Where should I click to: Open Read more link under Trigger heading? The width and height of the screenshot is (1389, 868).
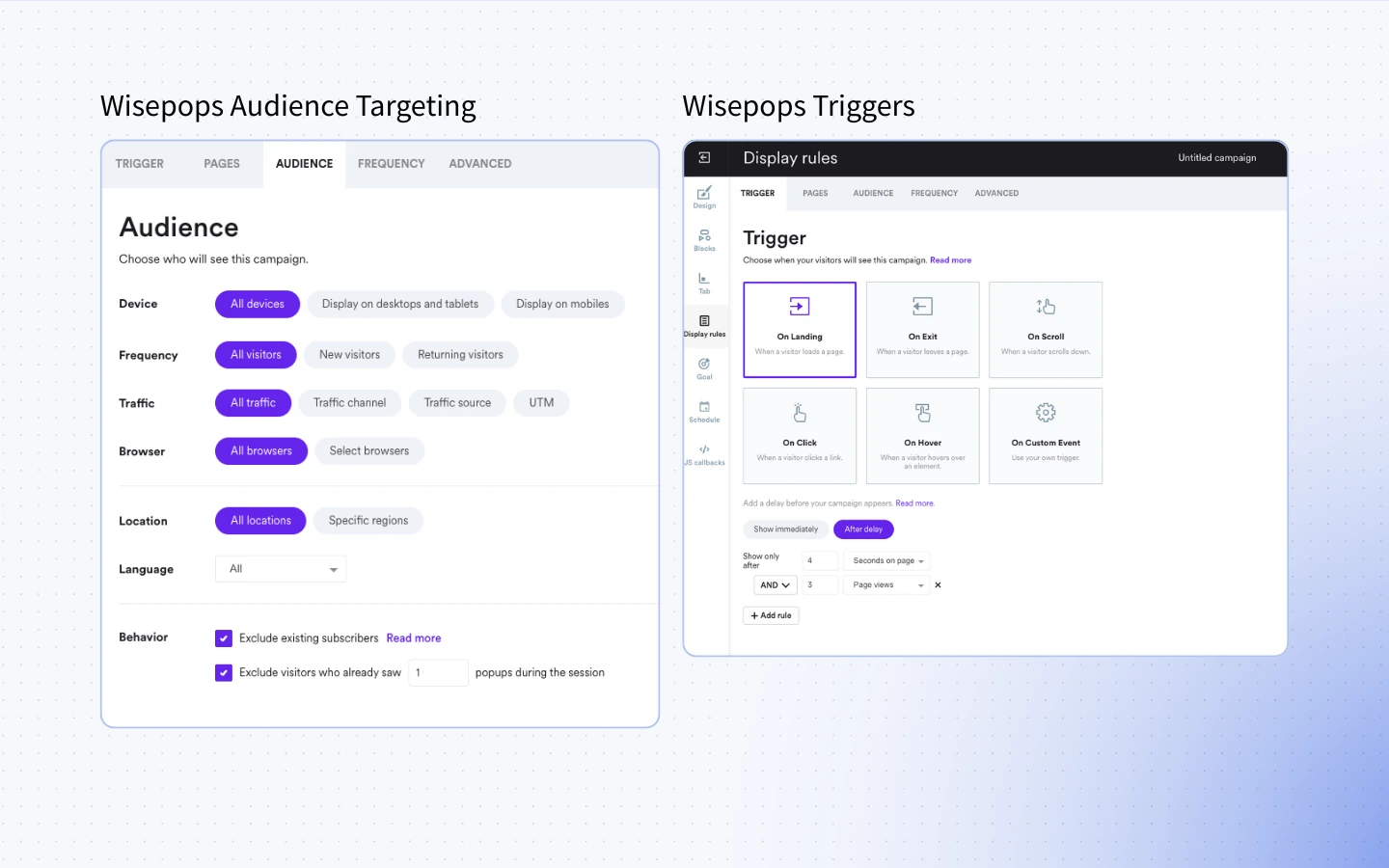950,260
